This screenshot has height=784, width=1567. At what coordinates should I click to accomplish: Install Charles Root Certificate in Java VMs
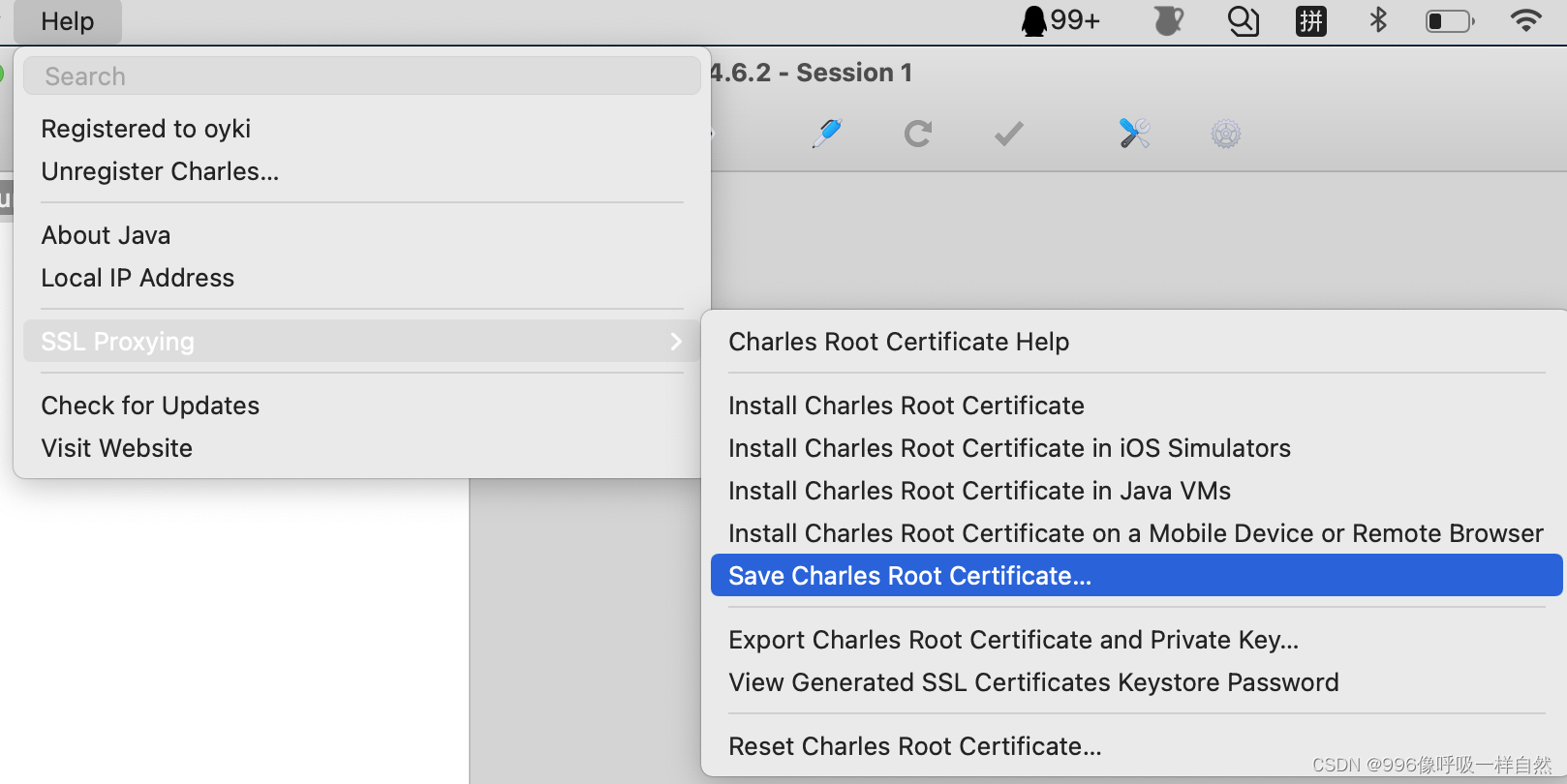coord(1137,491)
